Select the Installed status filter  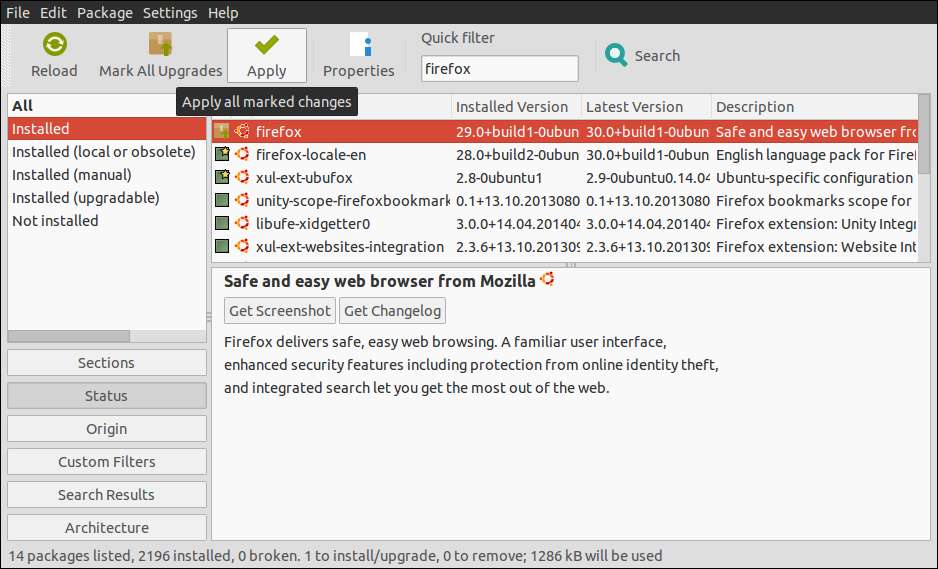(106, 129)
